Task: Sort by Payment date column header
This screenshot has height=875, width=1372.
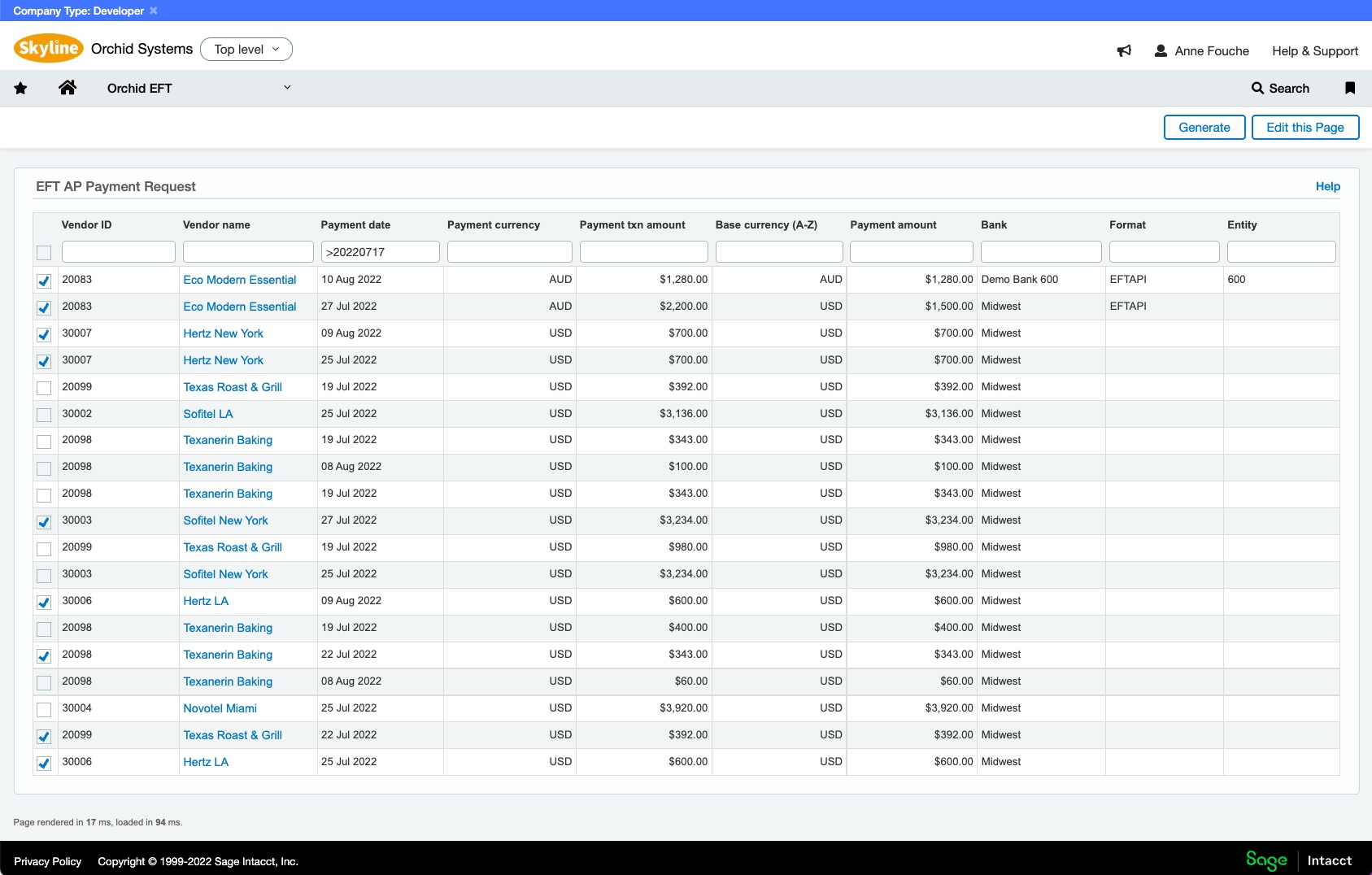Action: coord(355,224)
